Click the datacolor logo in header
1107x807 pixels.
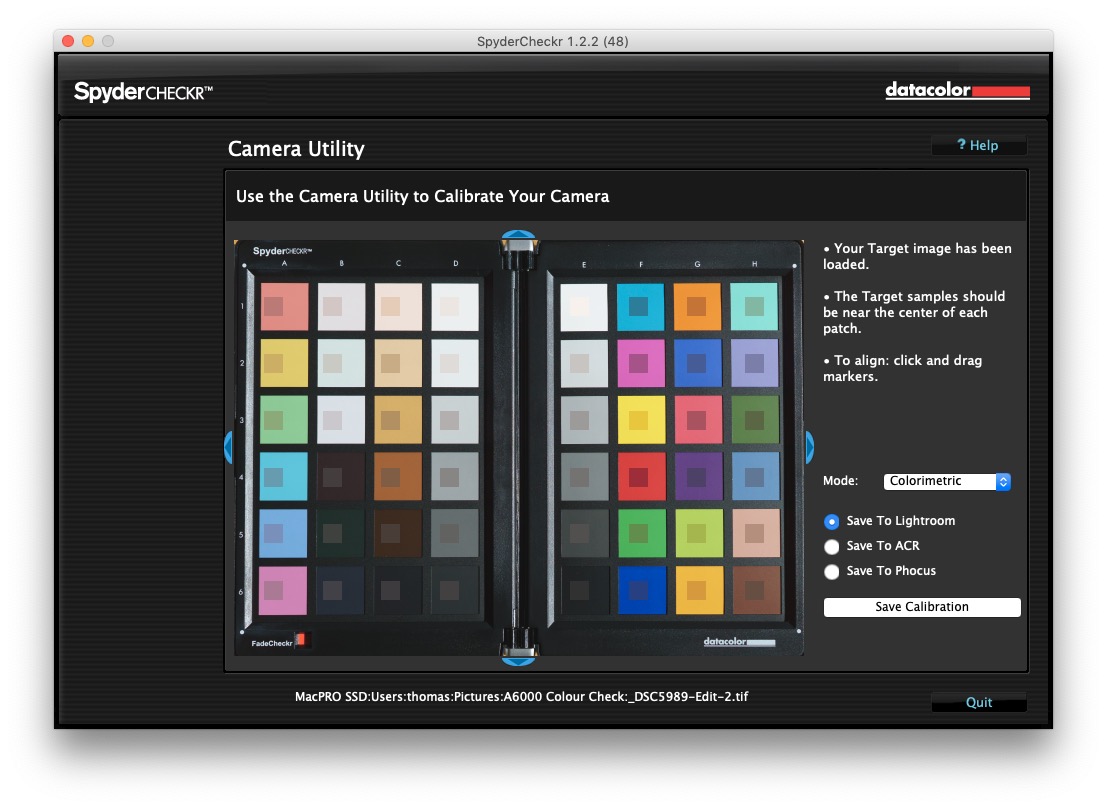click(x=957, y=90)
